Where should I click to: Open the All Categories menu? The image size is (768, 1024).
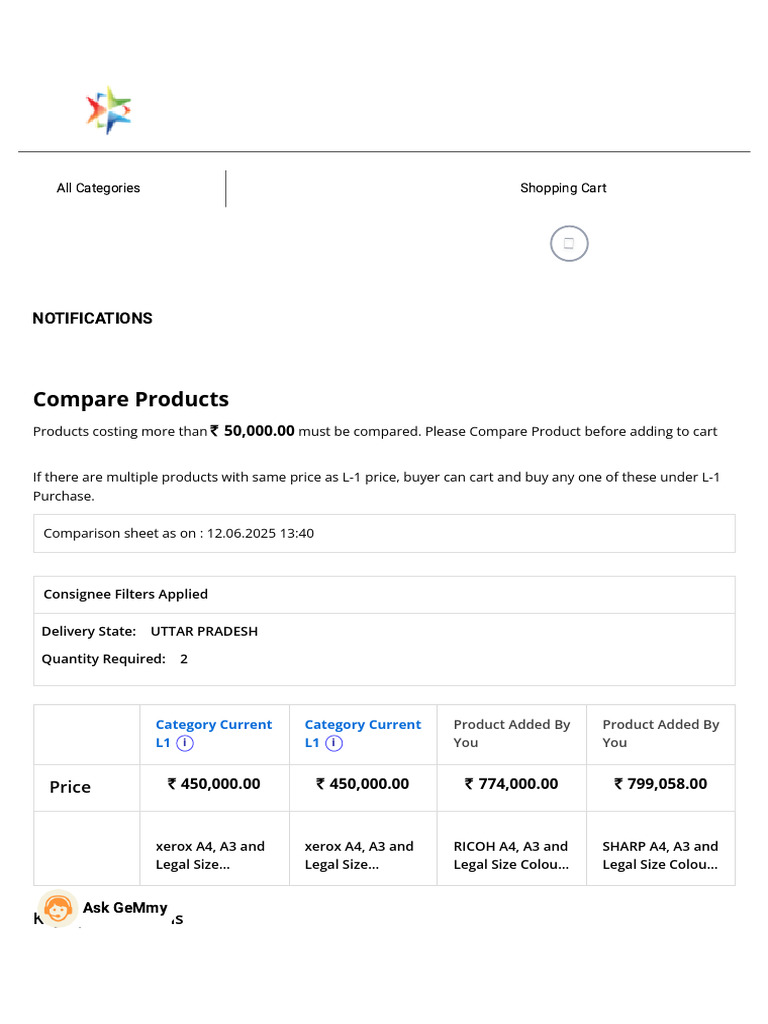[x=98, y=188]
